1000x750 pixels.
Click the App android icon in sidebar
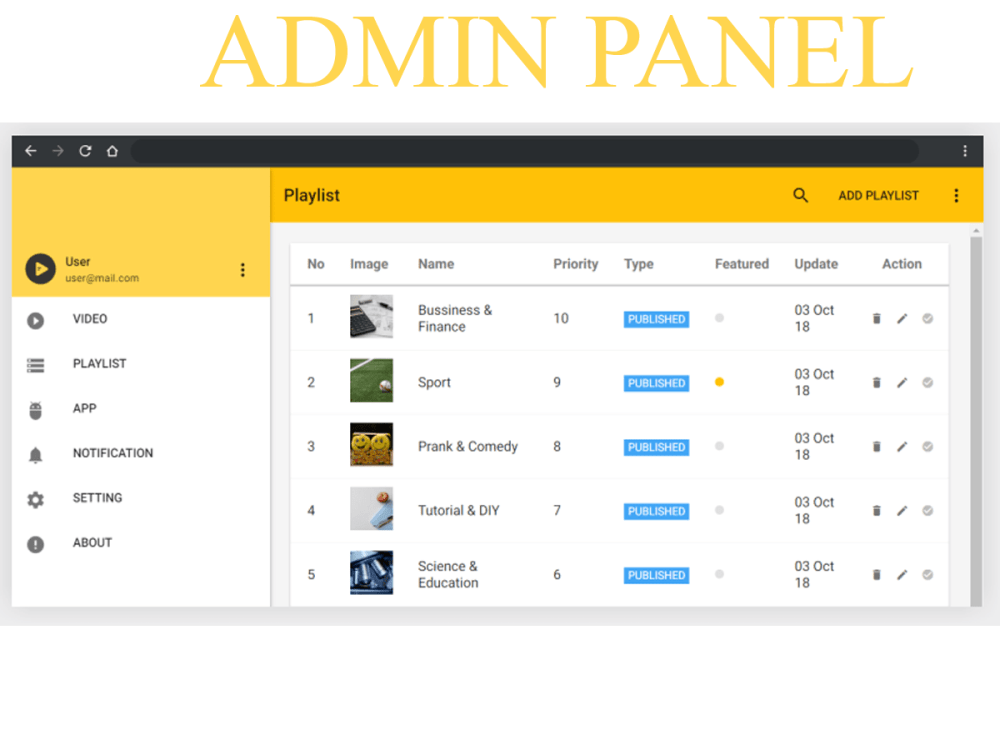(x=34, y=408)
